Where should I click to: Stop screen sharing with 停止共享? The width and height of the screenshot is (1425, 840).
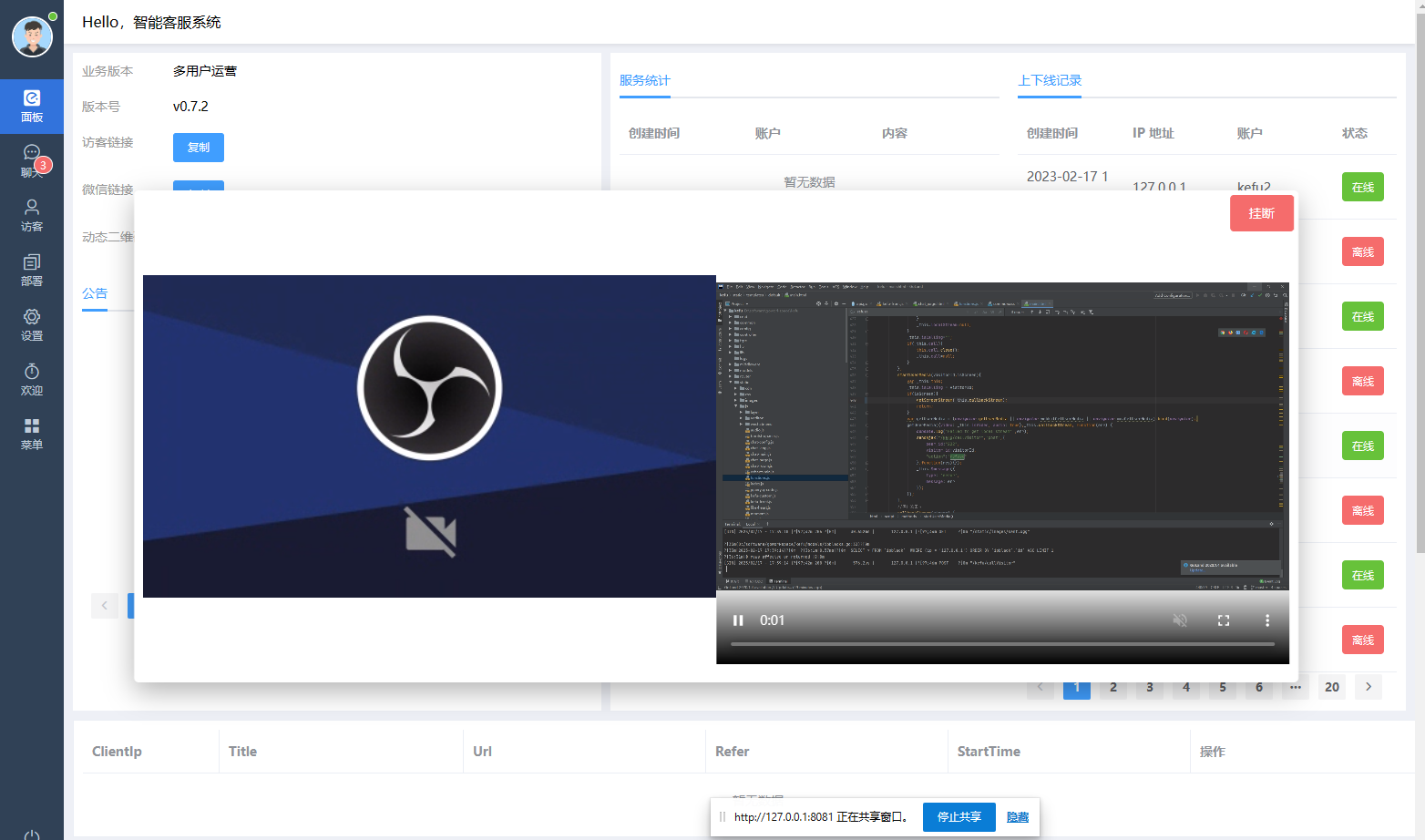(x=959, y=817)
